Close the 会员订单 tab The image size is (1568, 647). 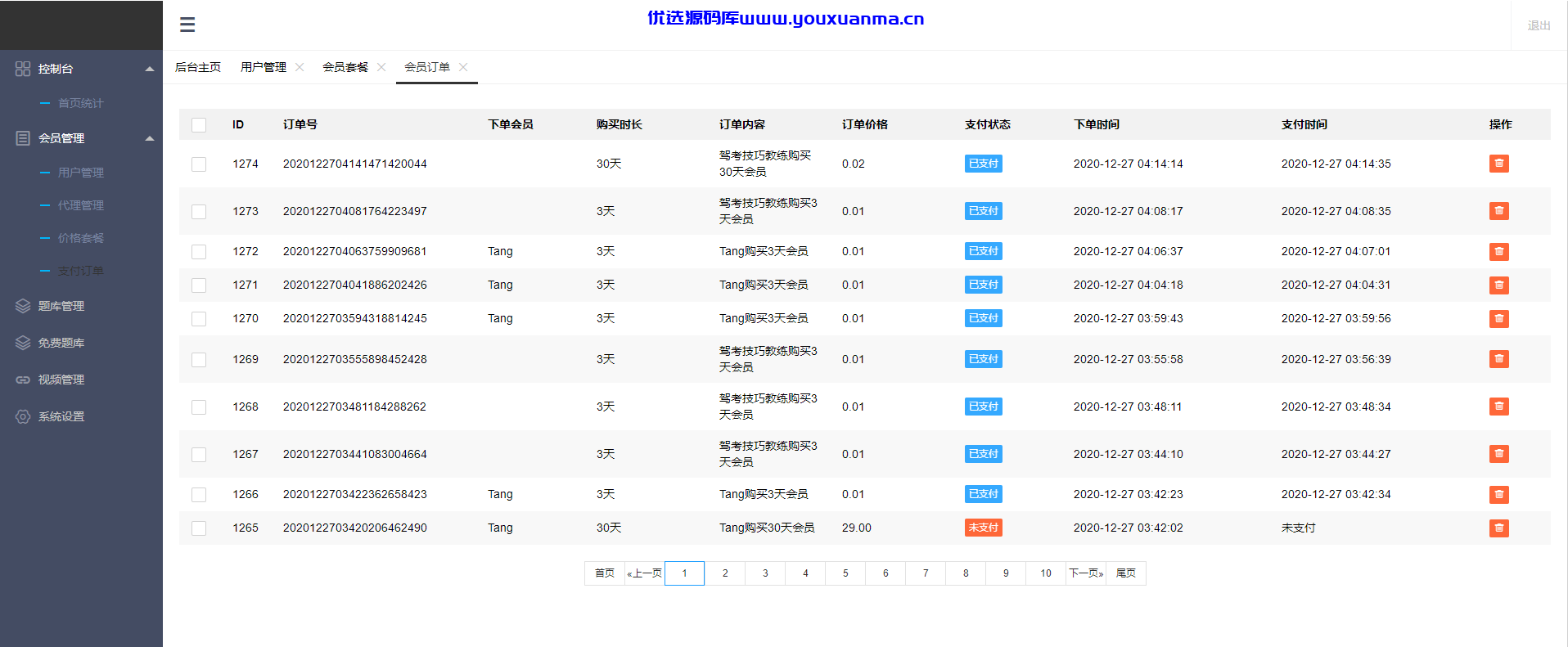[463, 67]
